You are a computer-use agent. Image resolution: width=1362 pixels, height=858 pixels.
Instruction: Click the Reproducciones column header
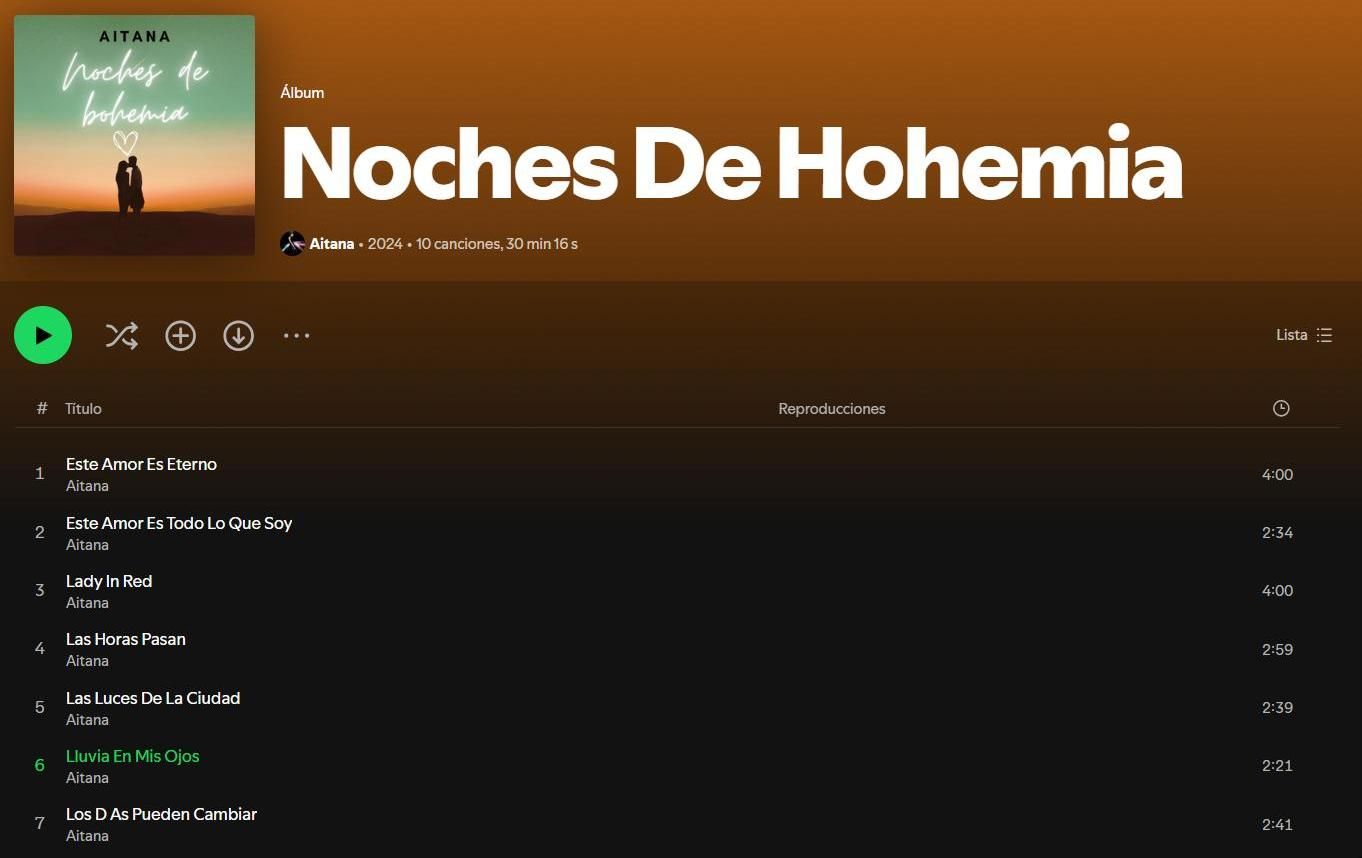(x=832, y=408)
